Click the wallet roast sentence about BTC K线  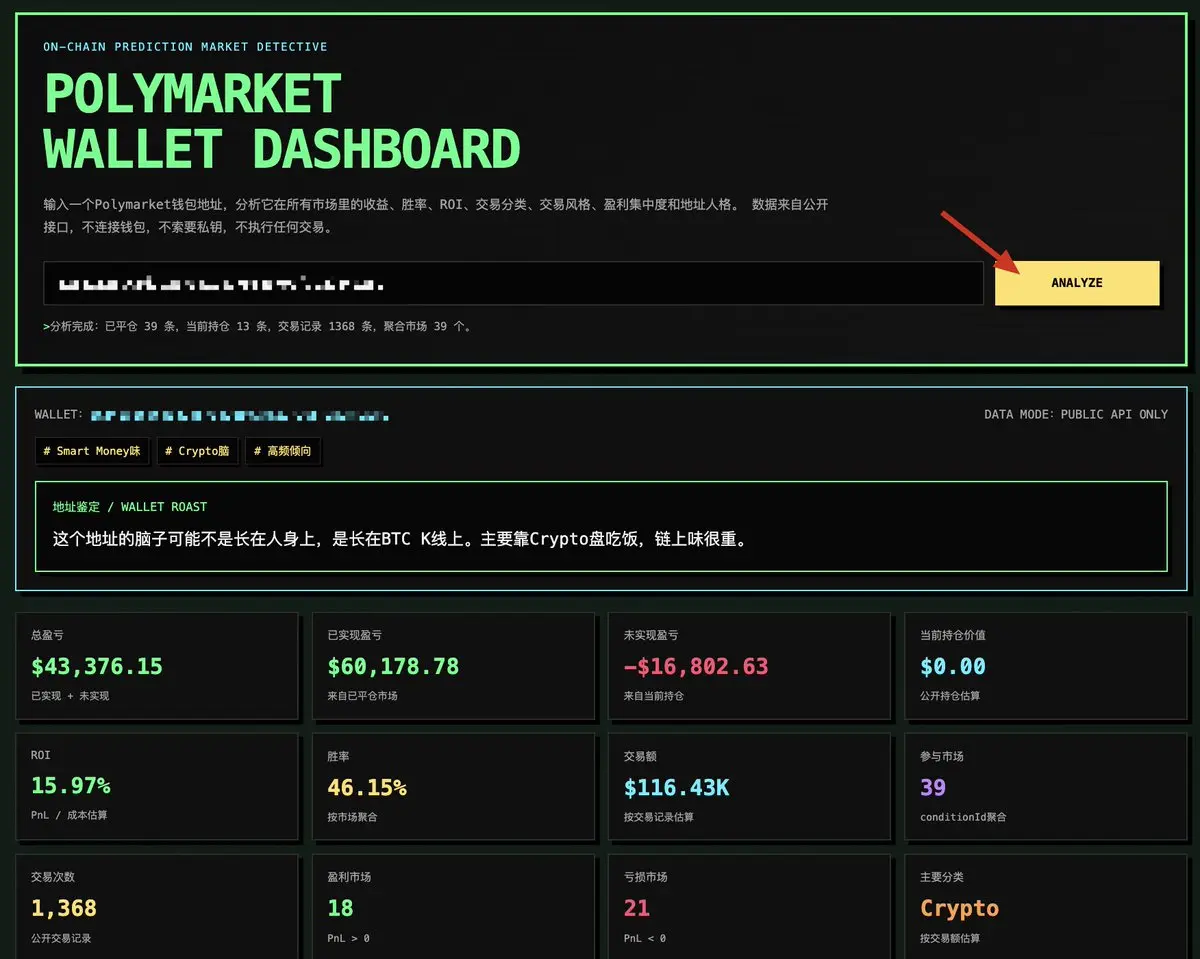tap(400, 539)
